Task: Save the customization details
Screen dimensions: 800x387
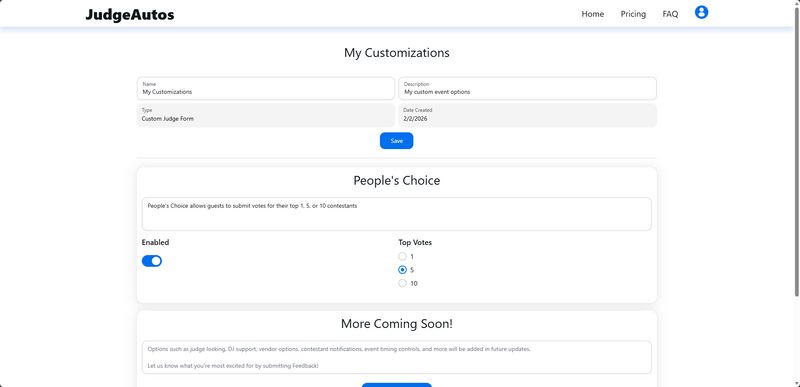Action: (x=396, y=141)
